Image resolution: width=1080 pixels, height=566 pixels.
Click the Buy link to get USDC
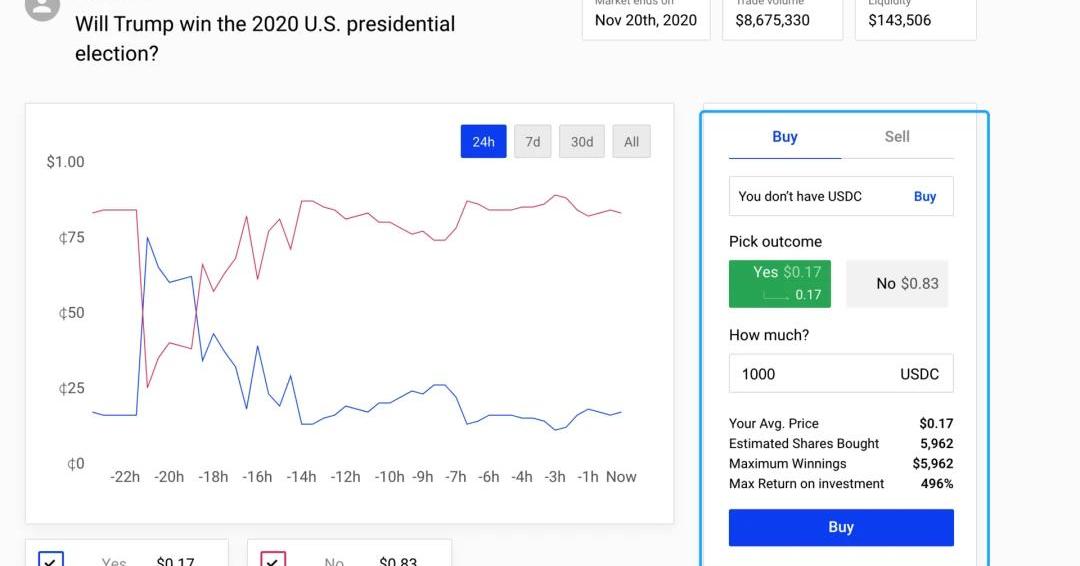(x=924, y=197)
